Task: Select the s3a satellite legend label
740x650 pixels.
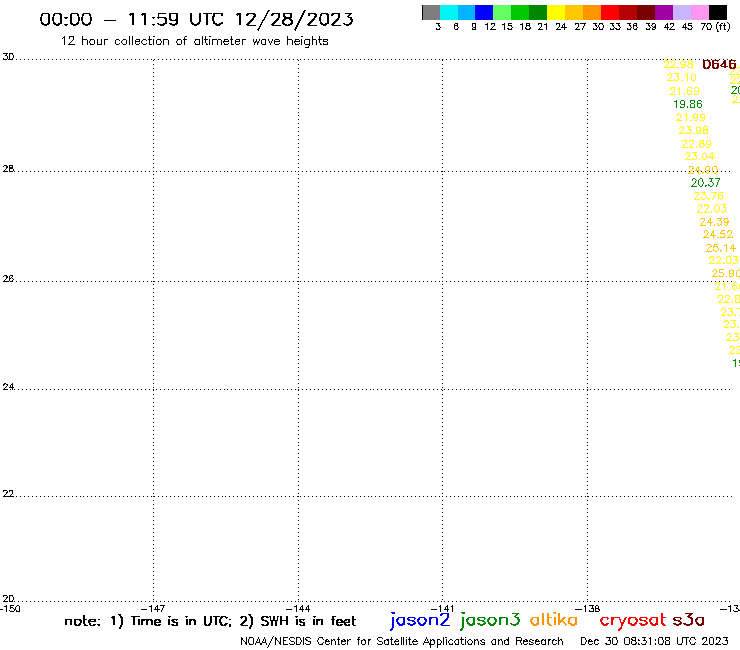Action: pyautogui.click(x=688, y=620)
